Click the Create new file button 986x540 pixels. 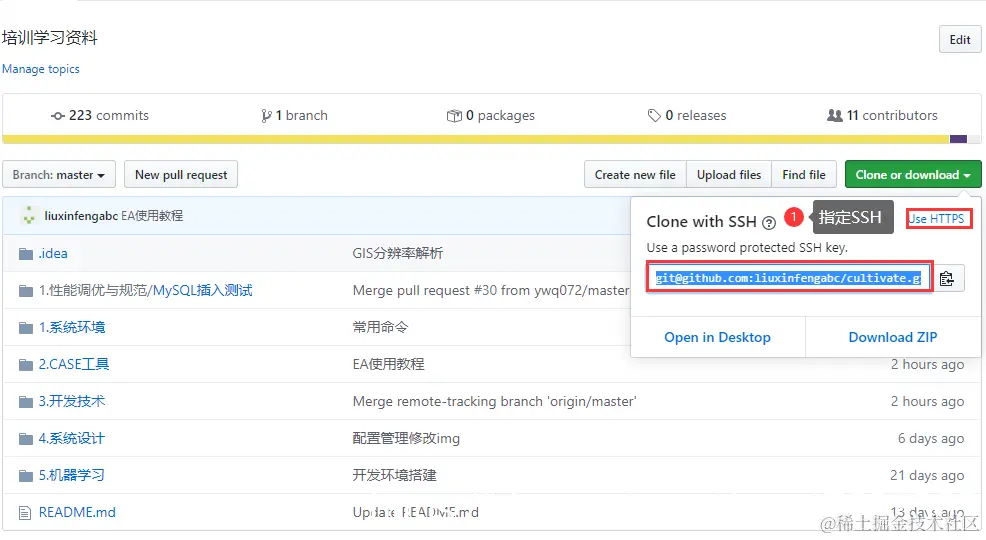click(635, 175)
